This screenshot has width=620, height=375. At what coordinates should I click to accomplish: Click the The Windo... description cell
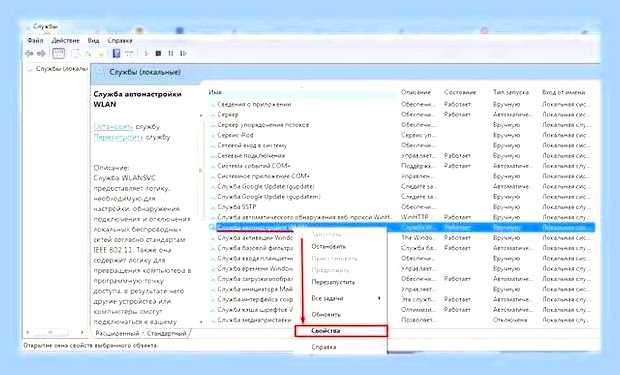pyautogui.click(x=417, y=238)
